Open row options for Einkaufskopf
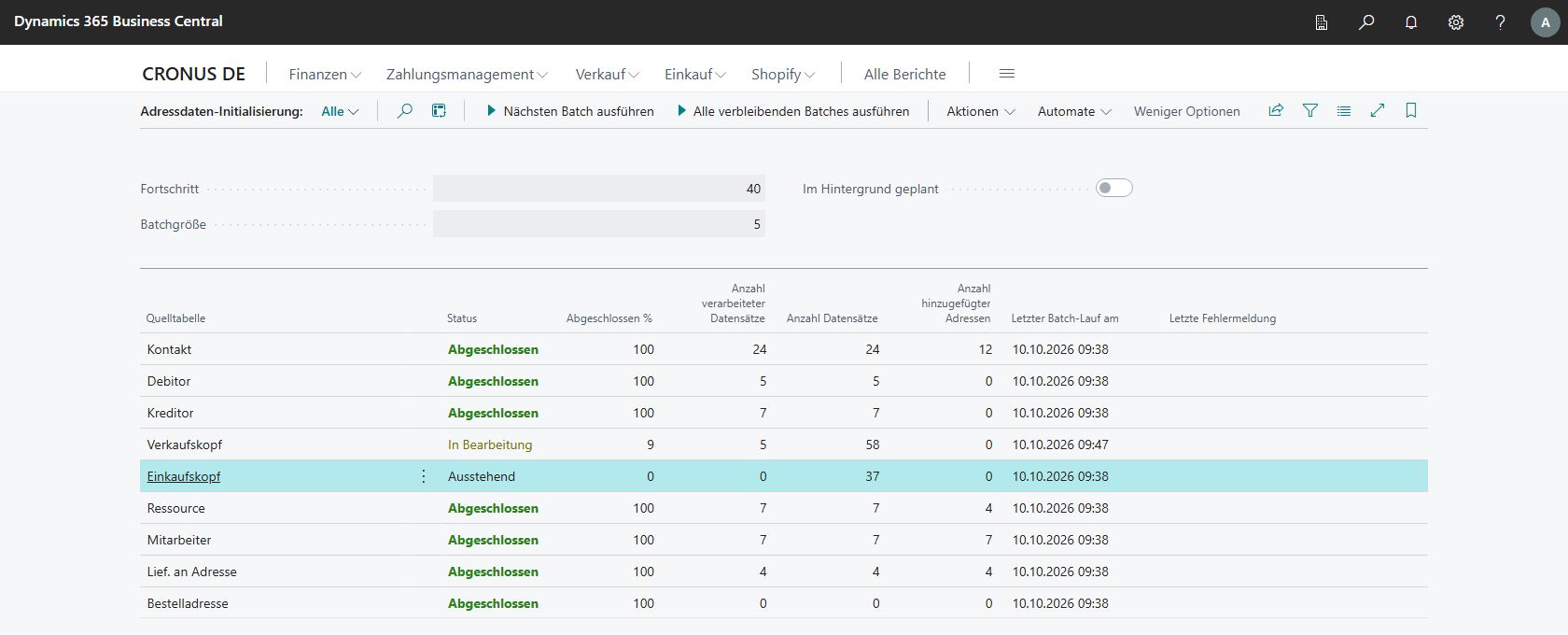The image size is (1568, 635). coord(424,476)
